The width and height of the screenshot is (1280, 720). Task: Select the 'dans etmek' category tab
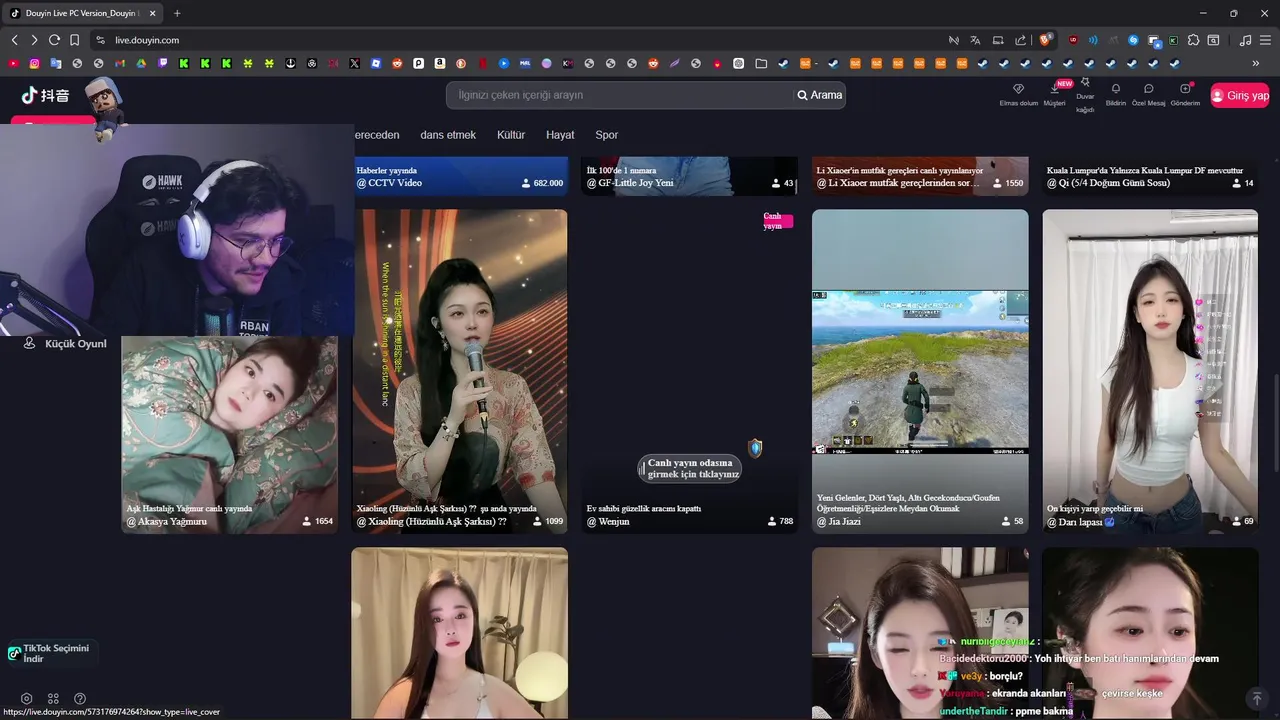click(x=448, y=135)
